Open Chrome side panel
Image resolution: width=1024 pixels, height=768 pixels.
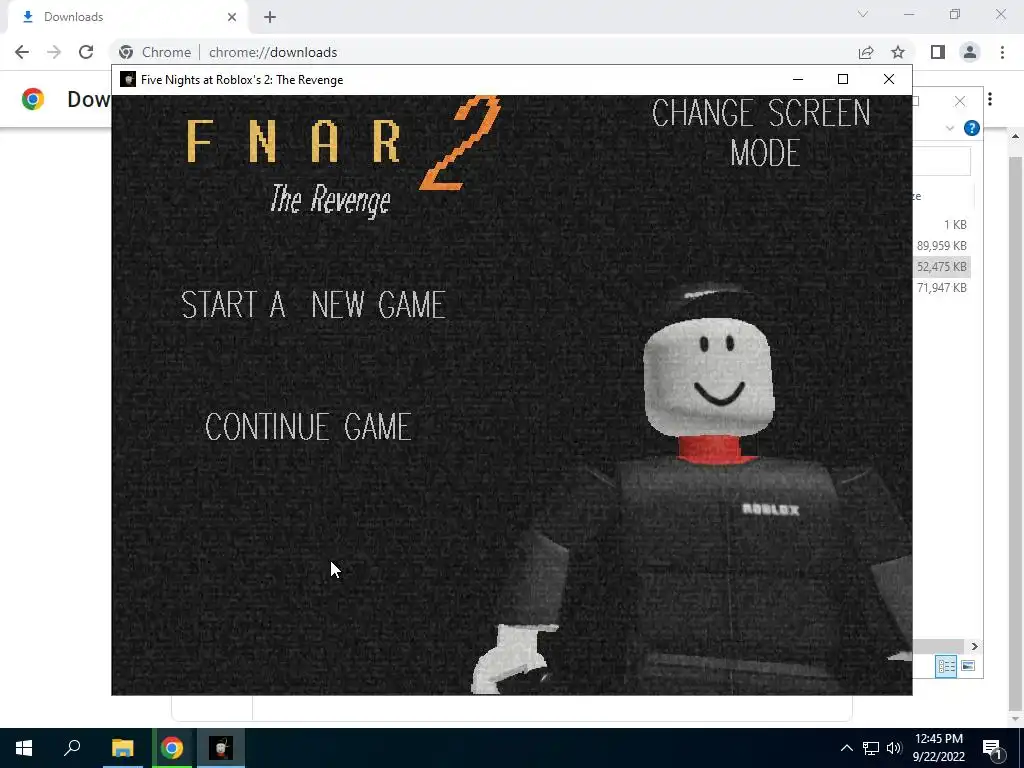click(x=938, y=52)
